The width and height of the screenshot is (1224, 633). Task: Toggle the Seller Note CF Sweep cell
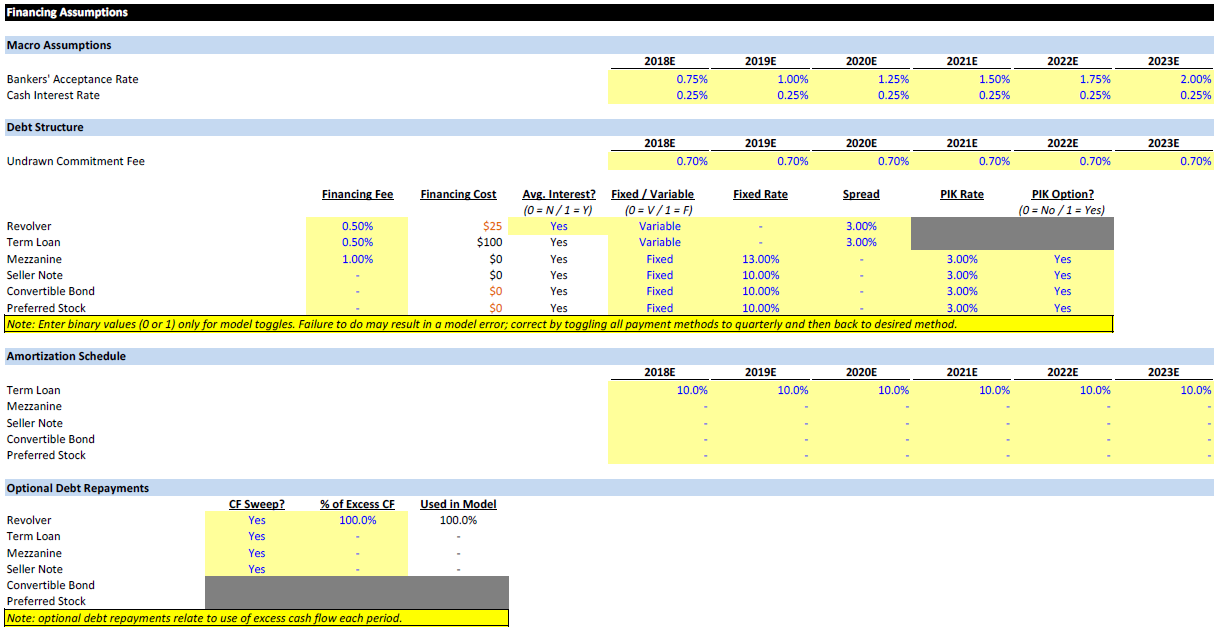(256, 569)
